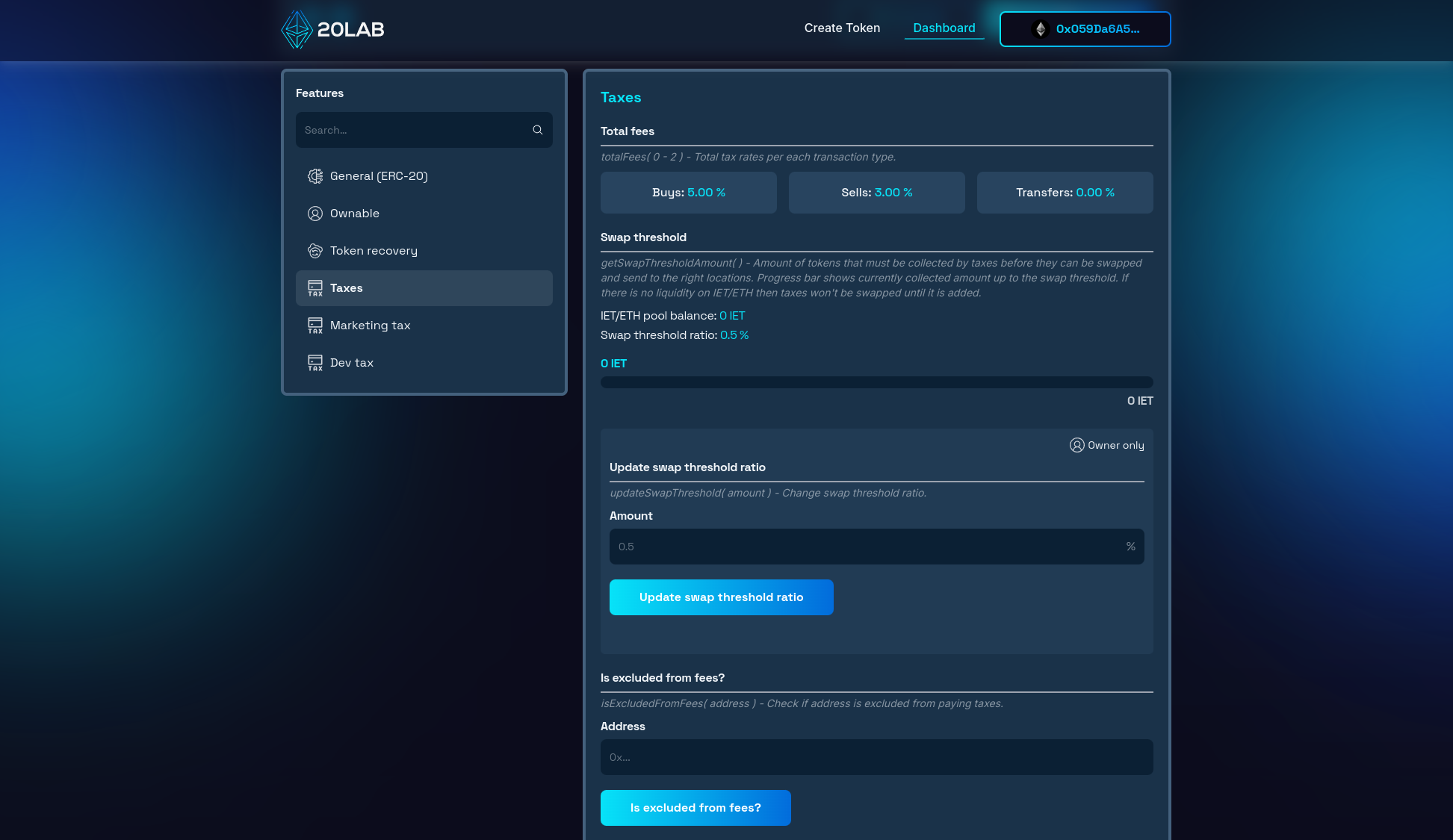Click the 0 IET label below progress bar
Screen dimensions: 1453x840
[x=1140, y=401]
